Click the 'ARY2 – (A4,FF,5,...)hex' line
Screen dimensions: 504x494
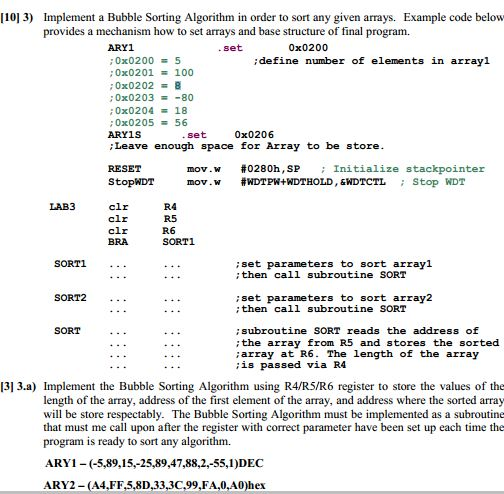tap(155, 485)
